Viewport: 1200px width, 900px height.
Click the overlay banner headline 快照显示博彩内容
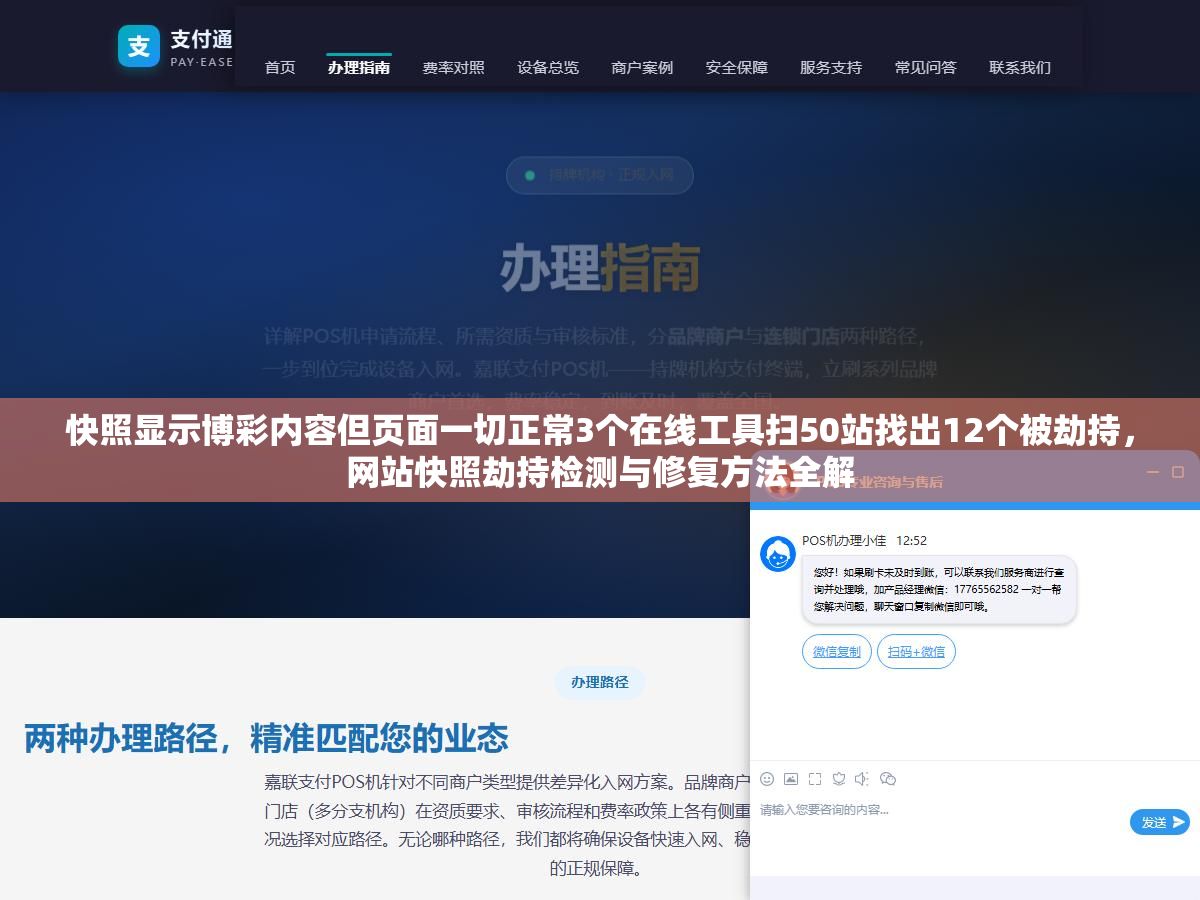600,452
